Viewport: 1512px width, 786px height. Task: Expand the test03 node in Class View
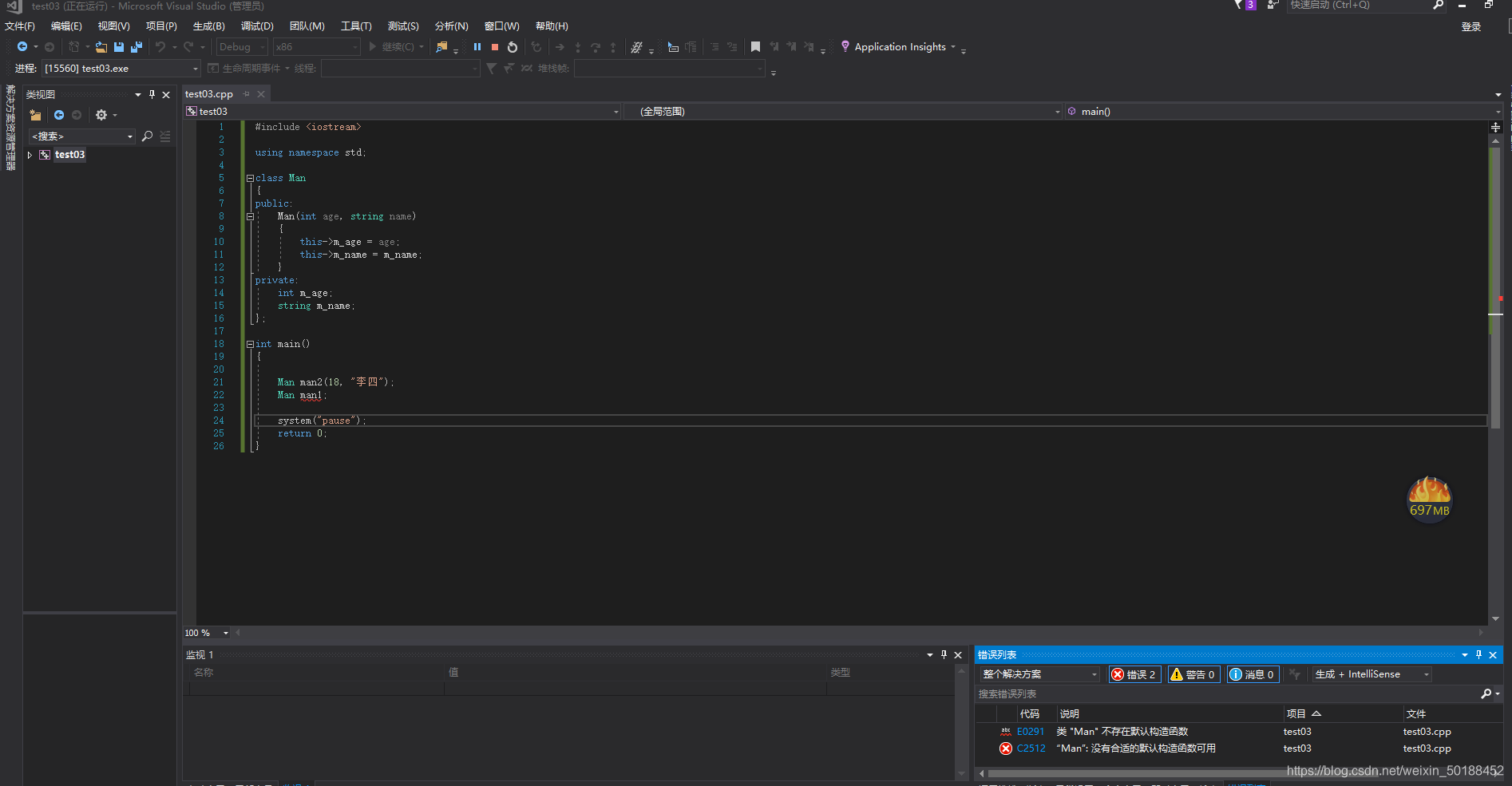click(x=30, y=155)
